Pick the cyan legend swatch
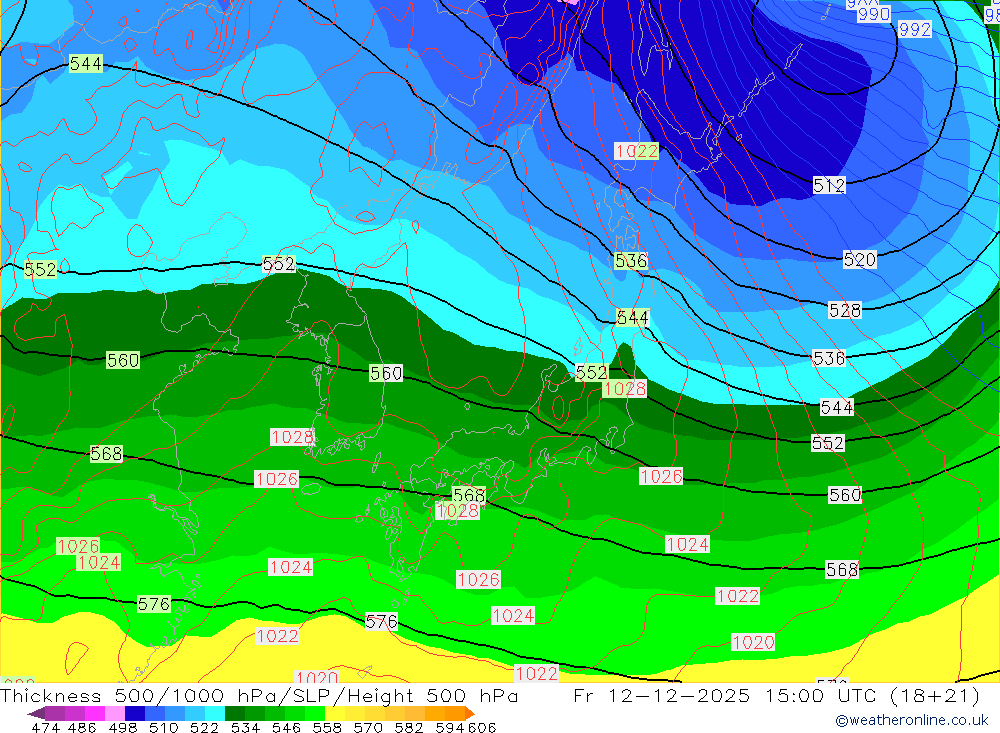The image size is (1000, 733). [215, 713]
